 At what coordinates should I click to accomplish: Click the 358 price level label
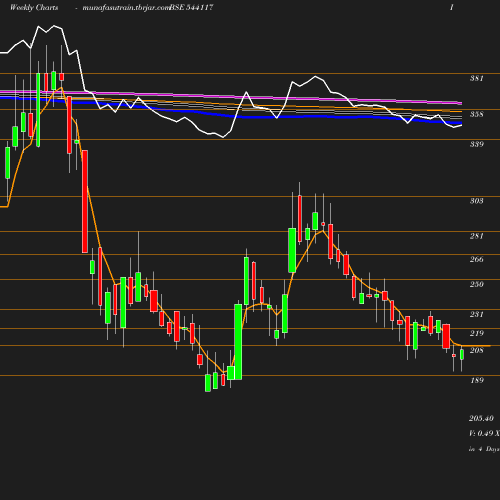[x=477, y=114]
